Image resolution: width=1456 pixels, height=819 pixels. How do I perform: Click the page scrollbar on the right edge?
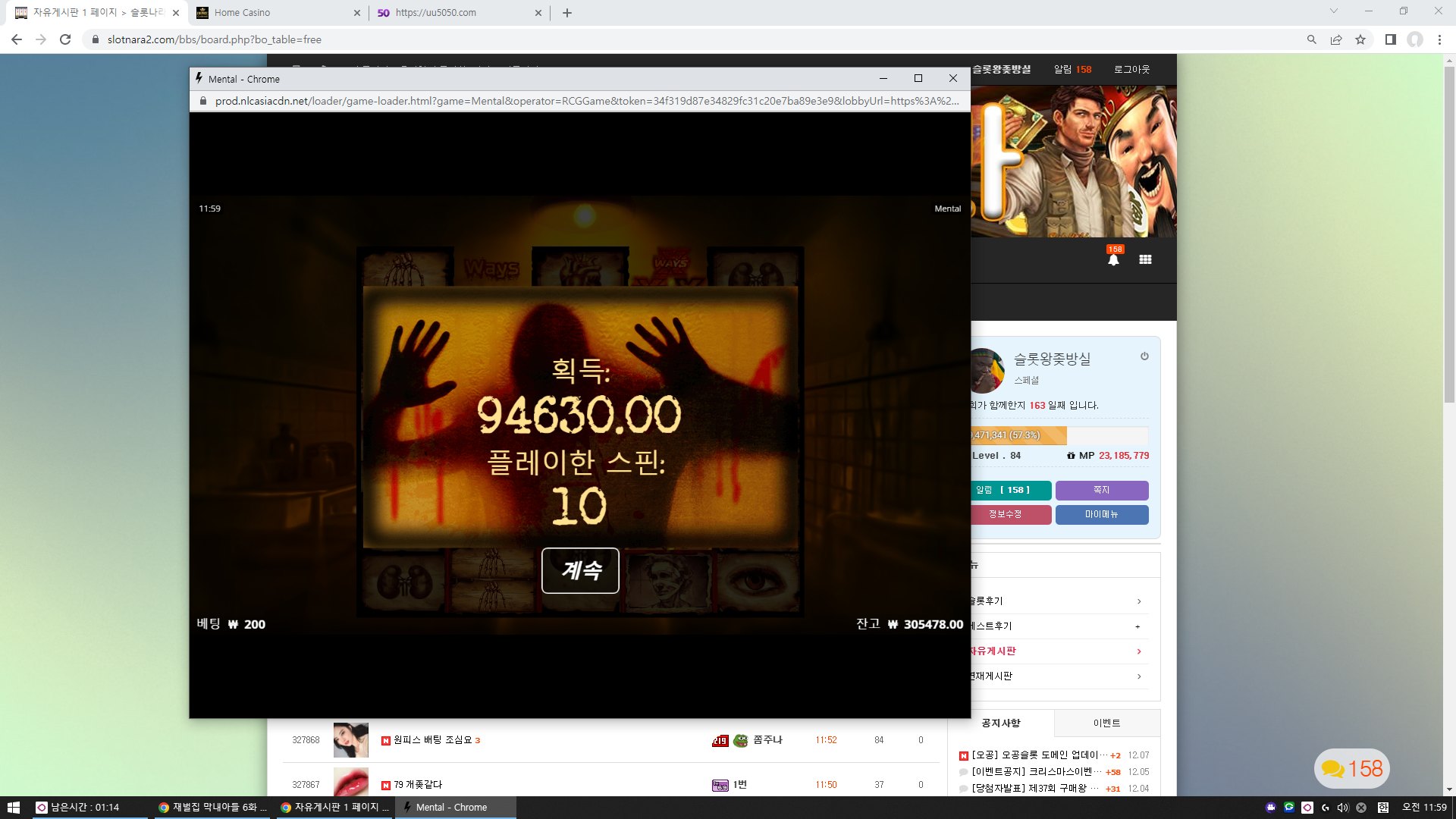tap(1449, 235)
